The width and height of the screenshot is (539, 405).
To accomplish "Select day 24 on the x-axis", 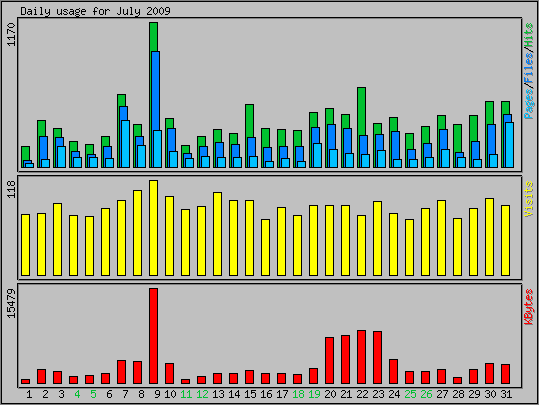I will tap(394, 394).
